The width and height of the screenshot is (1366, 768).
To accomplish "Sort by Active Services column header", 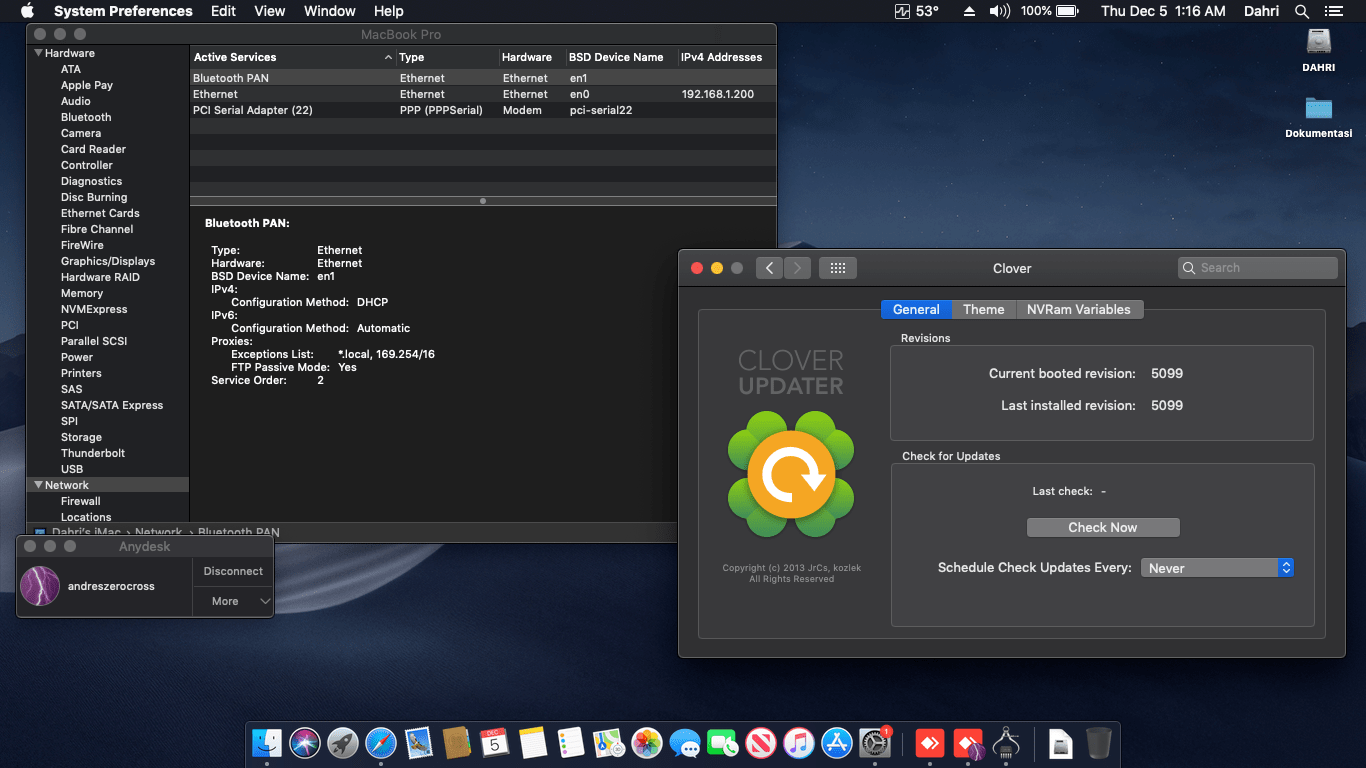I will pyautogui.click(x=292, y=57).
